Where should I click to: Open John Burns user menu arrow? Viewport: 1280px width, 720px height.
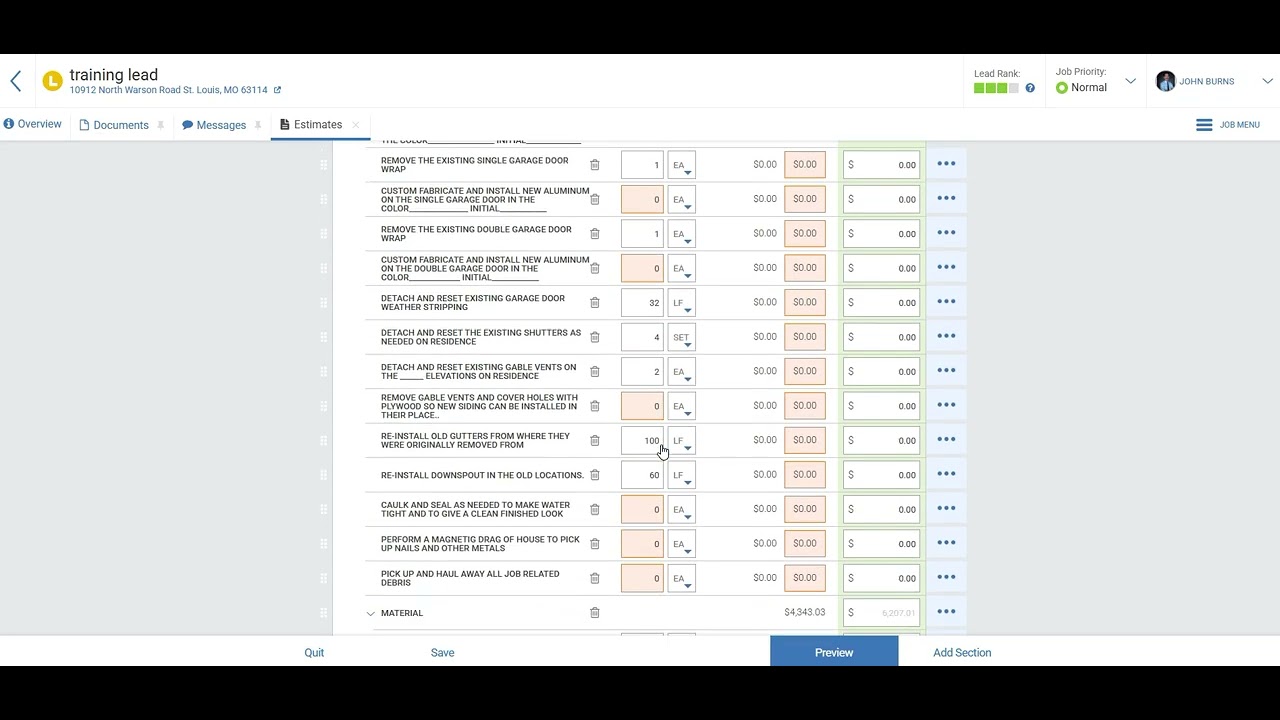1267,81
